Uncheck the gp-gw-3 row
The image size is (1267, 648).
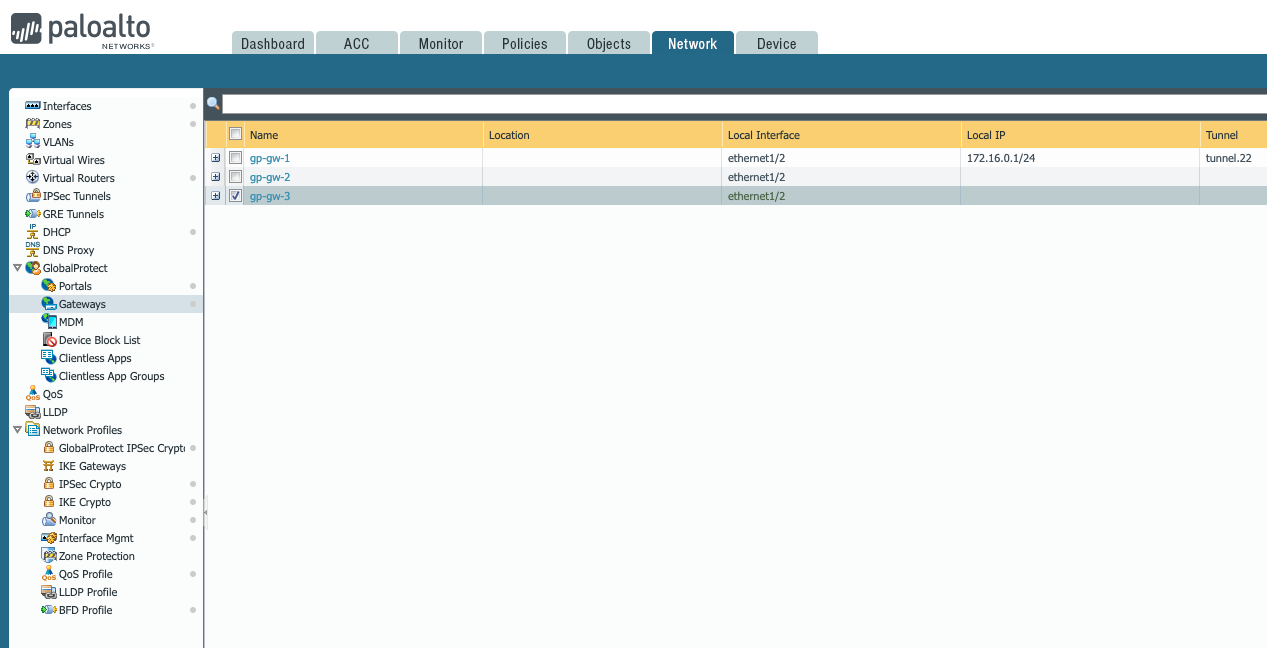coord(235,196)
